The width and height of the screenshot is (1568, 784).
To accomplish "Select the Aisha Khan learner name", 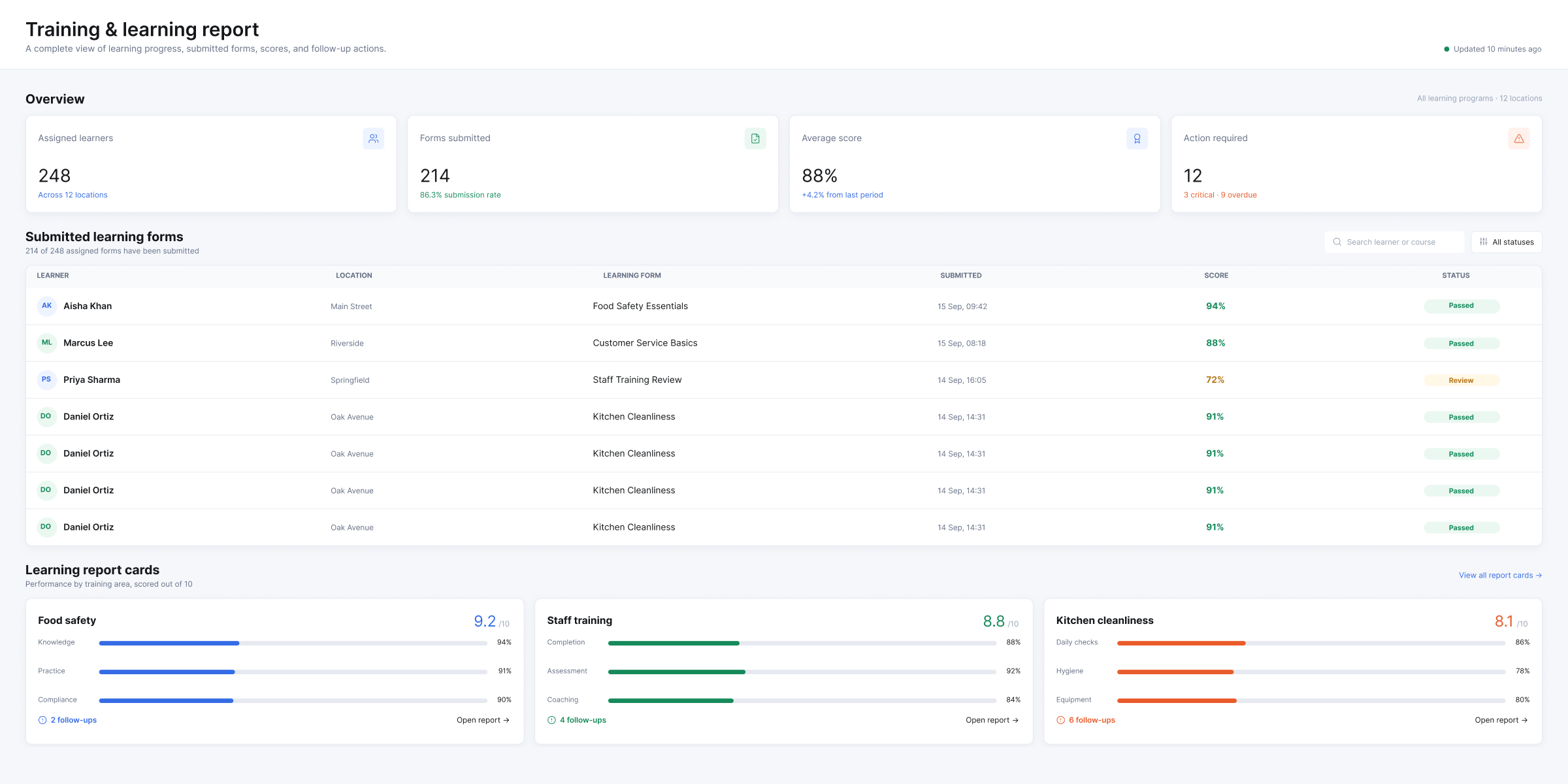I will point(88,306).
